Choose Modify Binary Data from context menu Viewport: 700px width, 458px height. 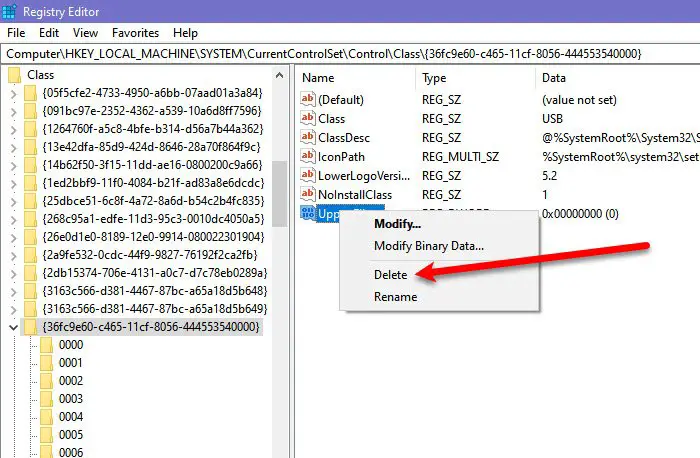[x=429, y=246]
